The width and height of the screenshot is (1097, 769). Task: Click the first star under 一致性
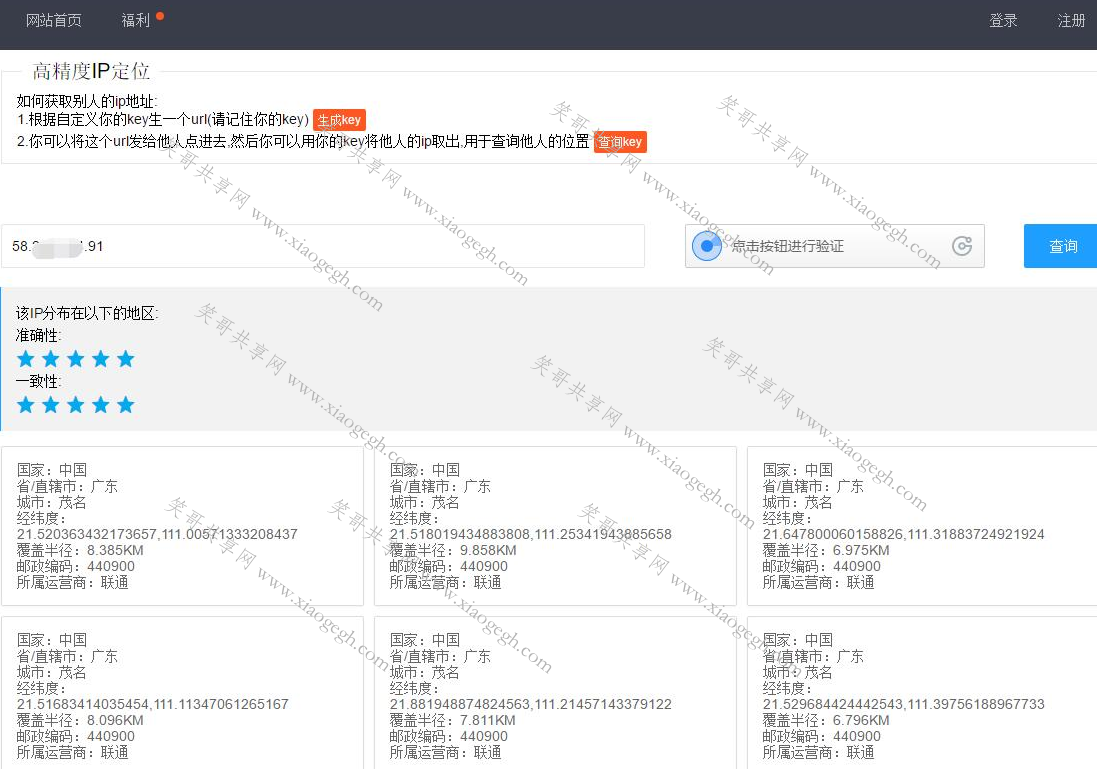26,404
